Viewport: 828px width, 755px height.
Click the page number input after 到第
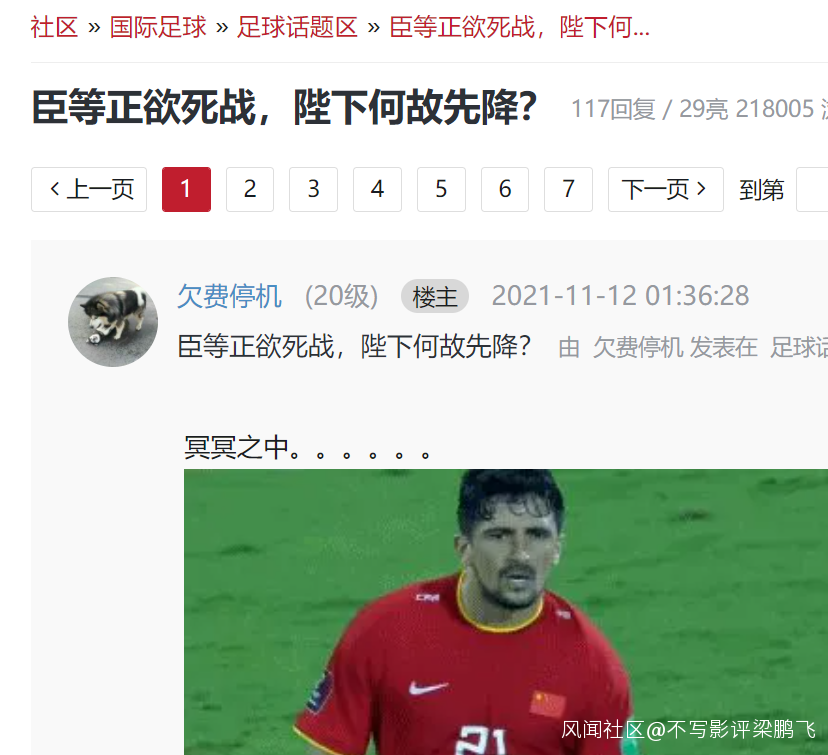coord(812,190)
